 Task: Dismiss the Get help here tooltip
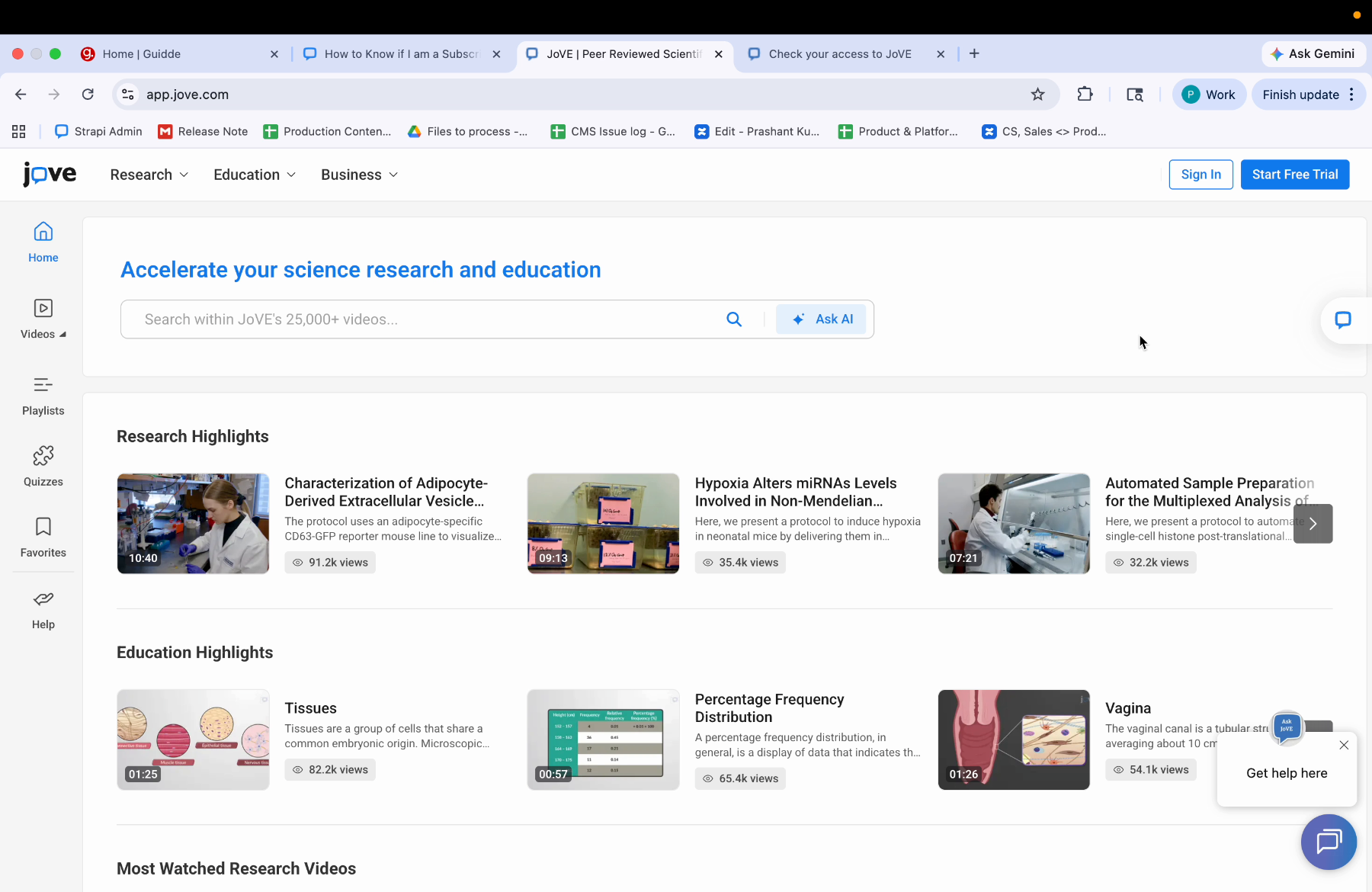(1344, 745)
